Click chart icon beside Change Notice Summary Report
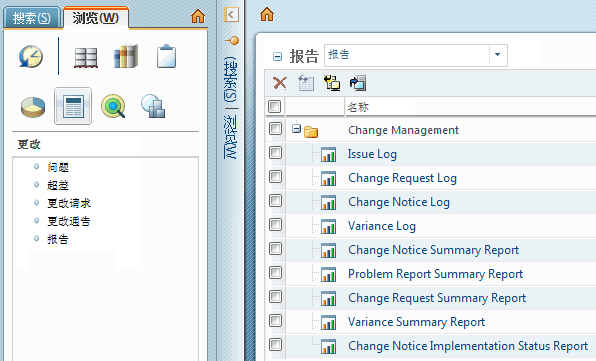This screenshot has width=596, height=361. [x=328, y=250]
